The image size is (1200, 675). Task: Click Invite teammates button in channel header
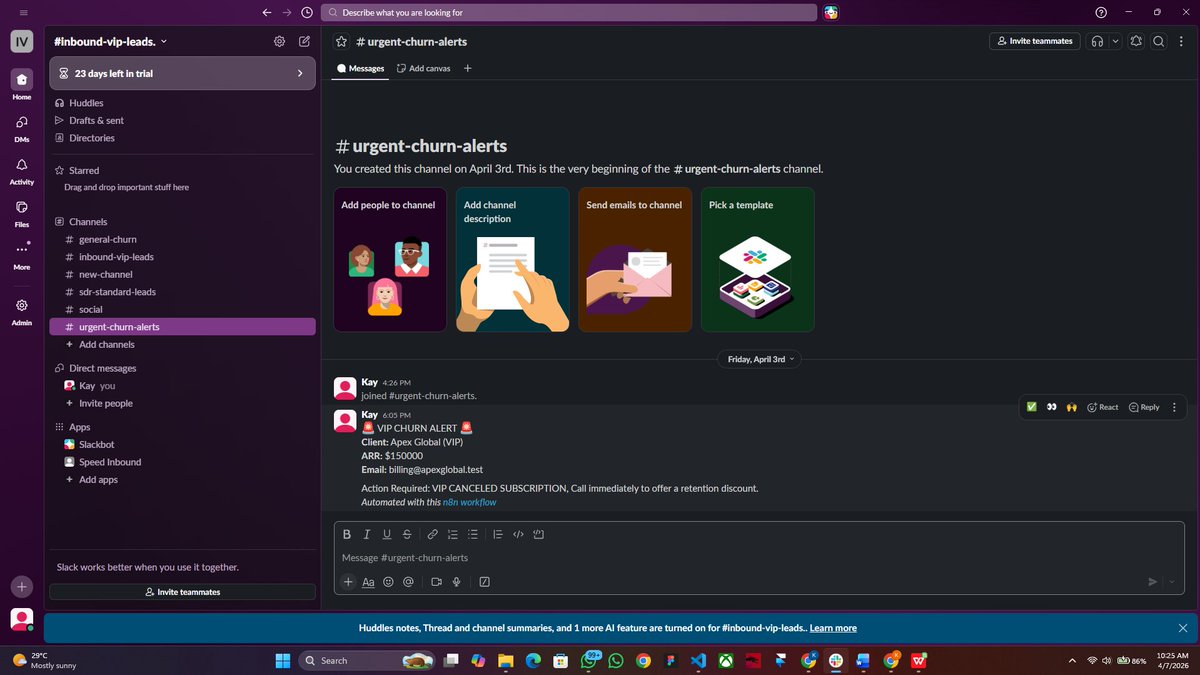coord(1035,41)
